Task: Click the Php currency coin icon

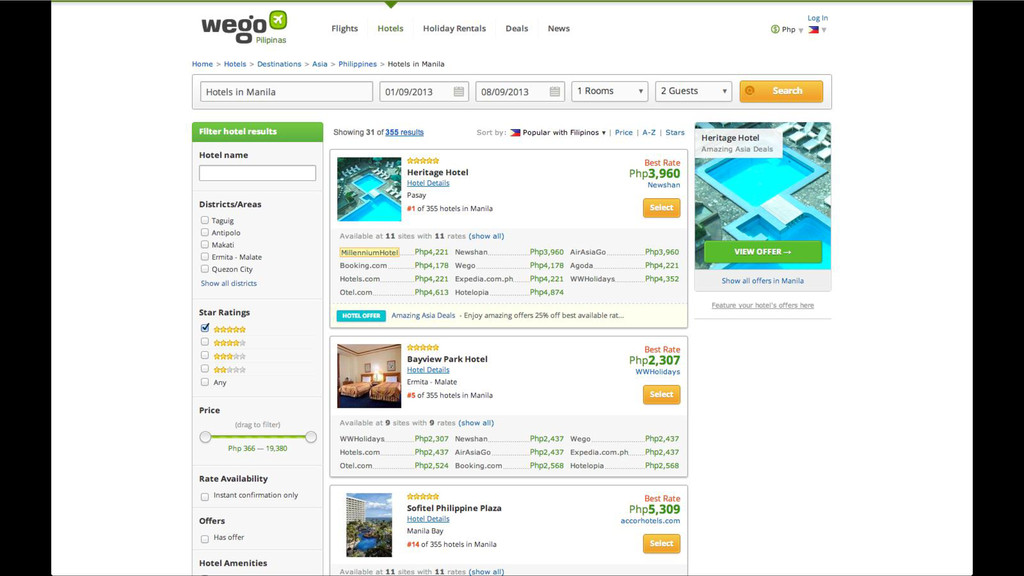Action: [775, 29]
